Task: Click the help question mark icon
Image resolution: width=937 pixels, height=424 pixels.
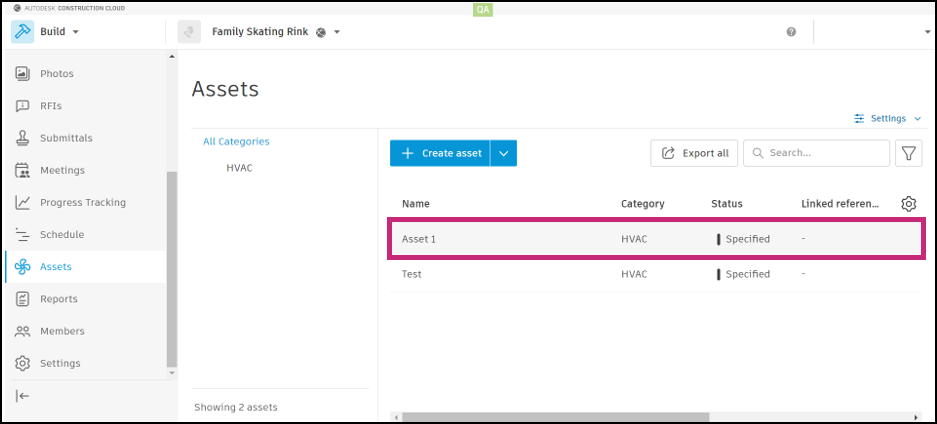Action: click(x=791, y=32)
